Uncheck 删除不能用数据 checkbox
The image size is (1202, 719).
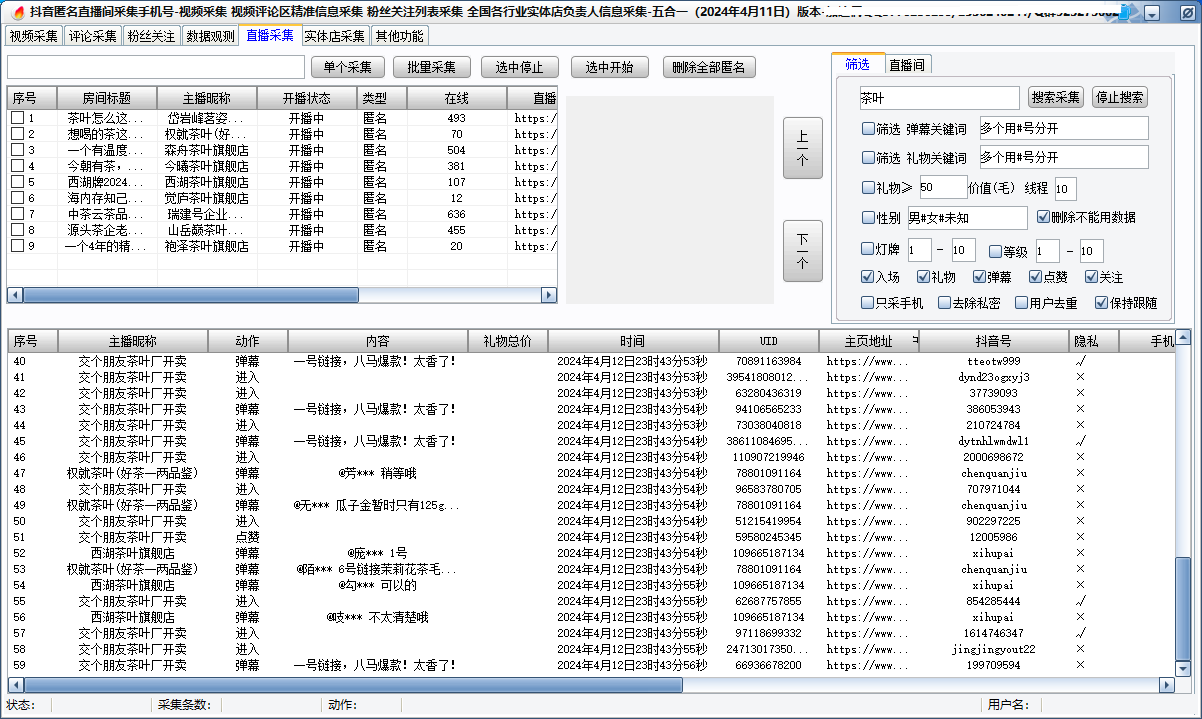(1043, 217)
